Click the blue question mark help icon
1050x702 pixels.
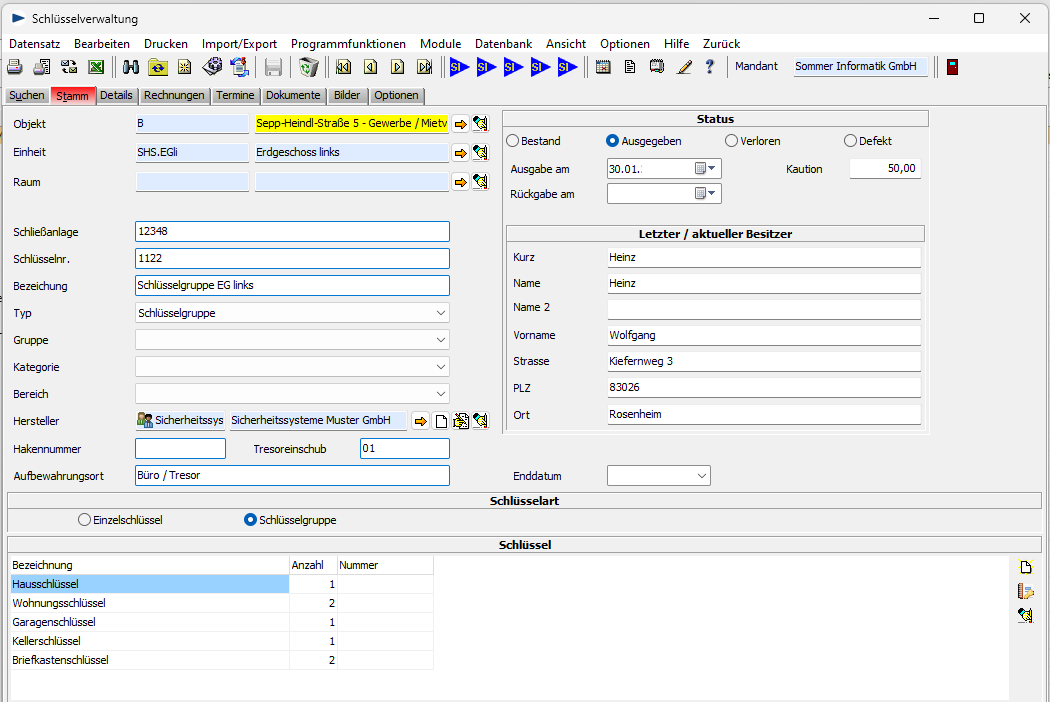coord(710,67)
